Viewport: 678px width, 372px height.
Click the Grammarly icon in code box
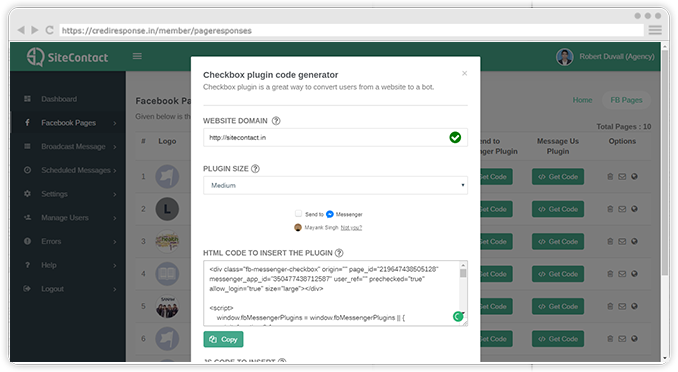coord(458,317)
